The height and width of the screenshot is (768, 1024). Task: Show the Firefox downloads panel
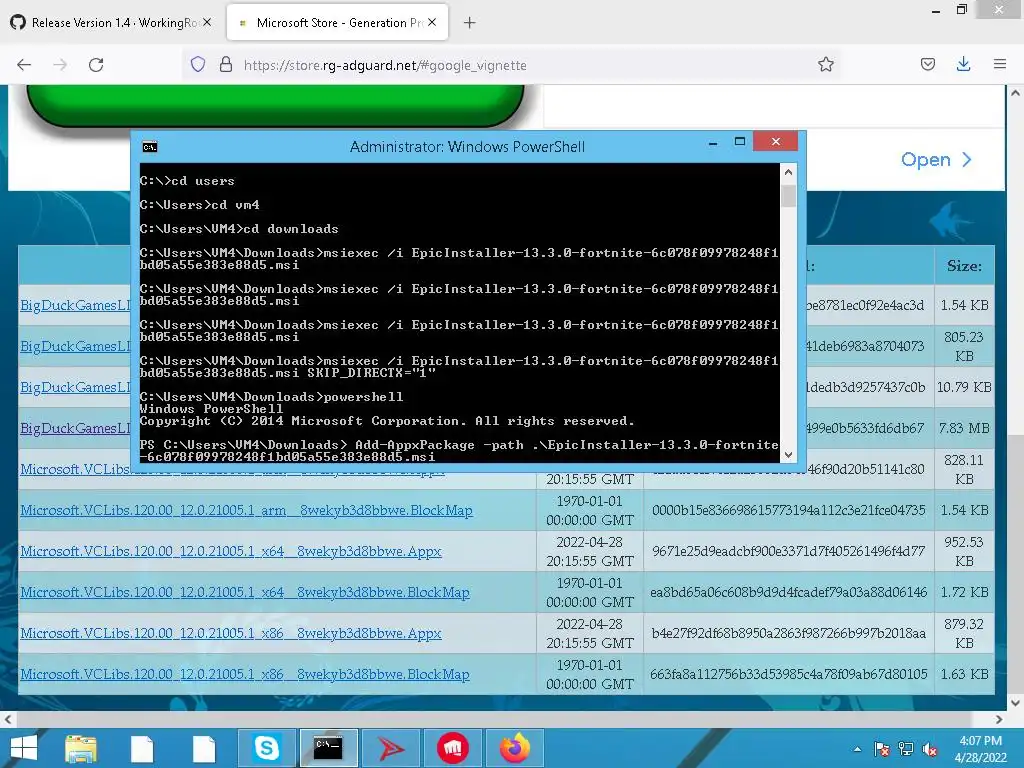coord(963,65)
